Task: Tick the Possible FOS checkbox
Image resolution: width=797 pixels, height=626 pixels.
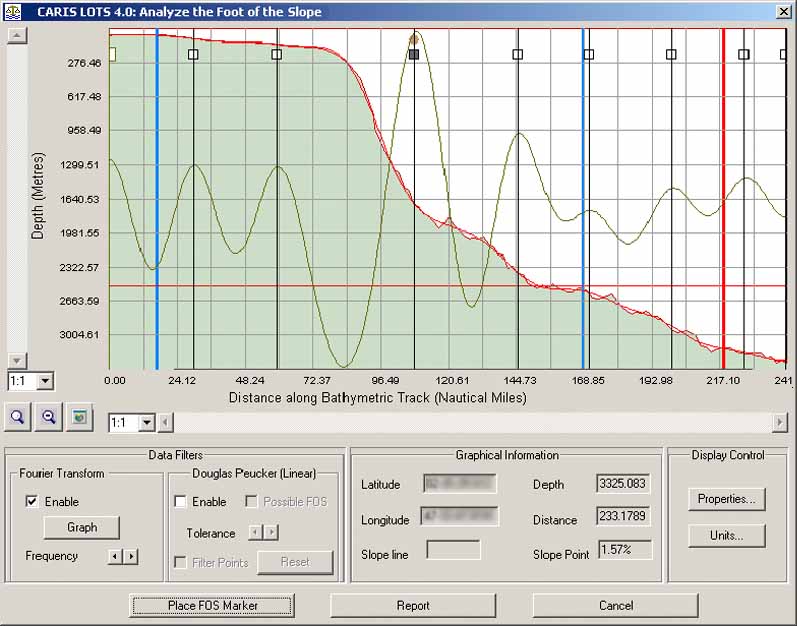Action: click(x=251, y=502)
